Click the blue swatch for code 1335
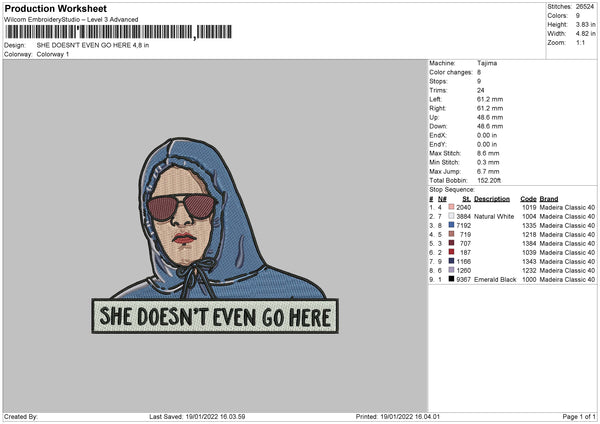The width and height of the screenshot is (600, 424). click(452, 225)
